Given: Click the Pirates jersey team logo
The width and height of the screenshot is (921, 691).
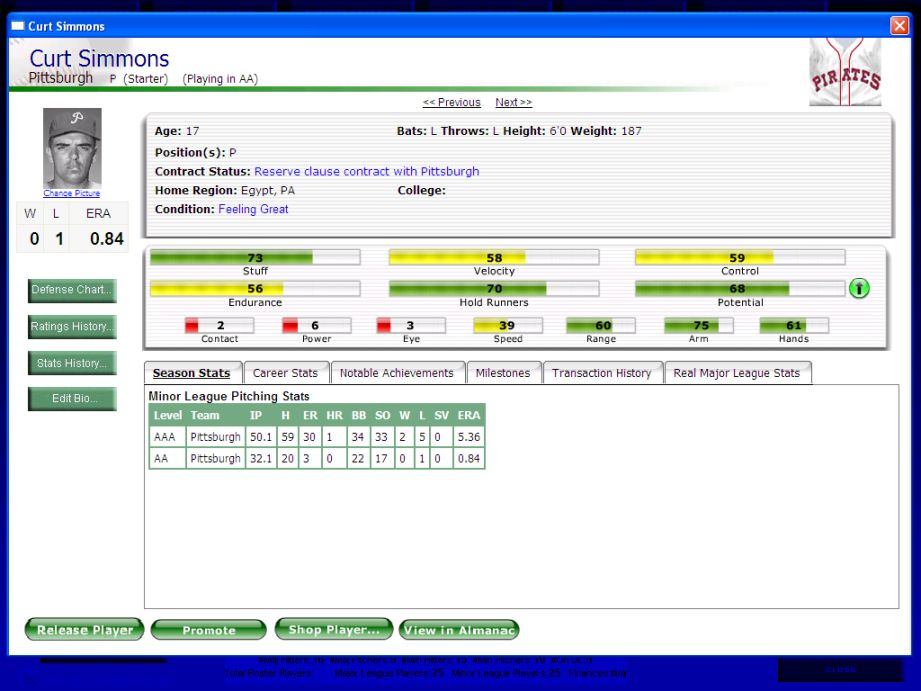Looking at the screenshot, I should pyautogui.click(x=845, y=72).
